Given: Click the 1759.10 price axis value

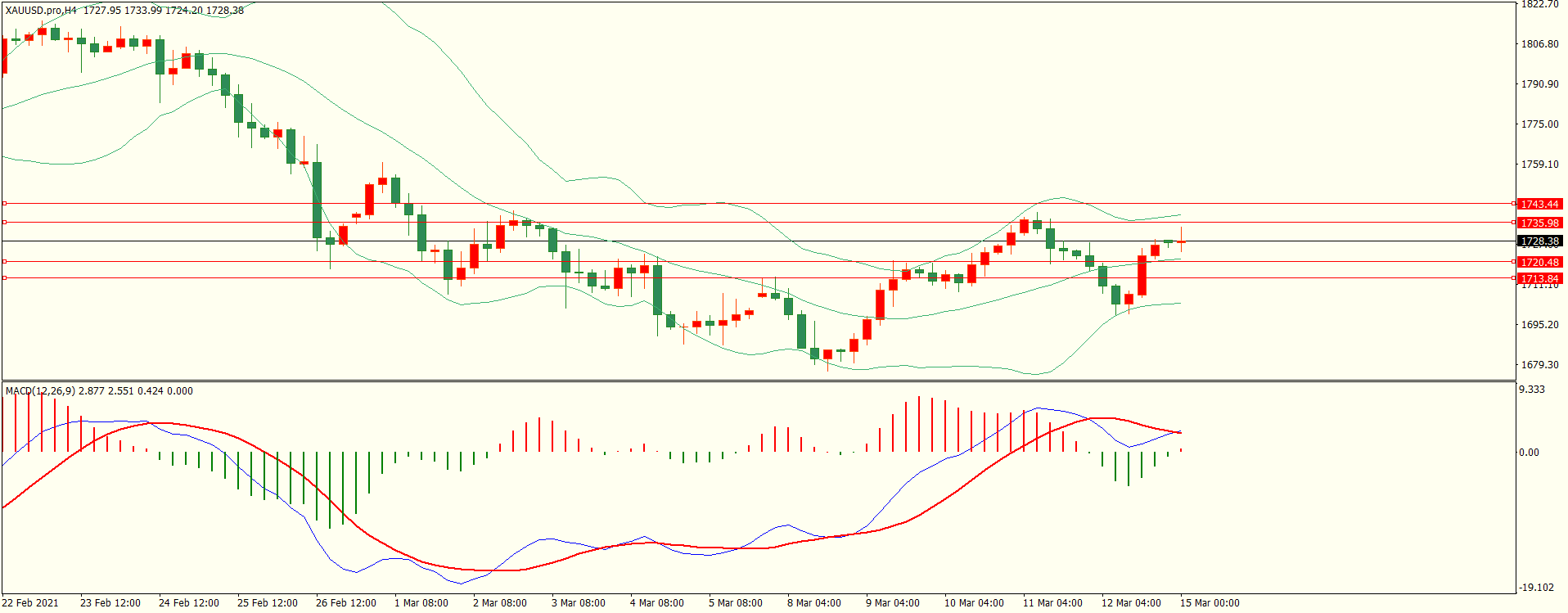Looking at the screenshot, I should coord(1539,165).
